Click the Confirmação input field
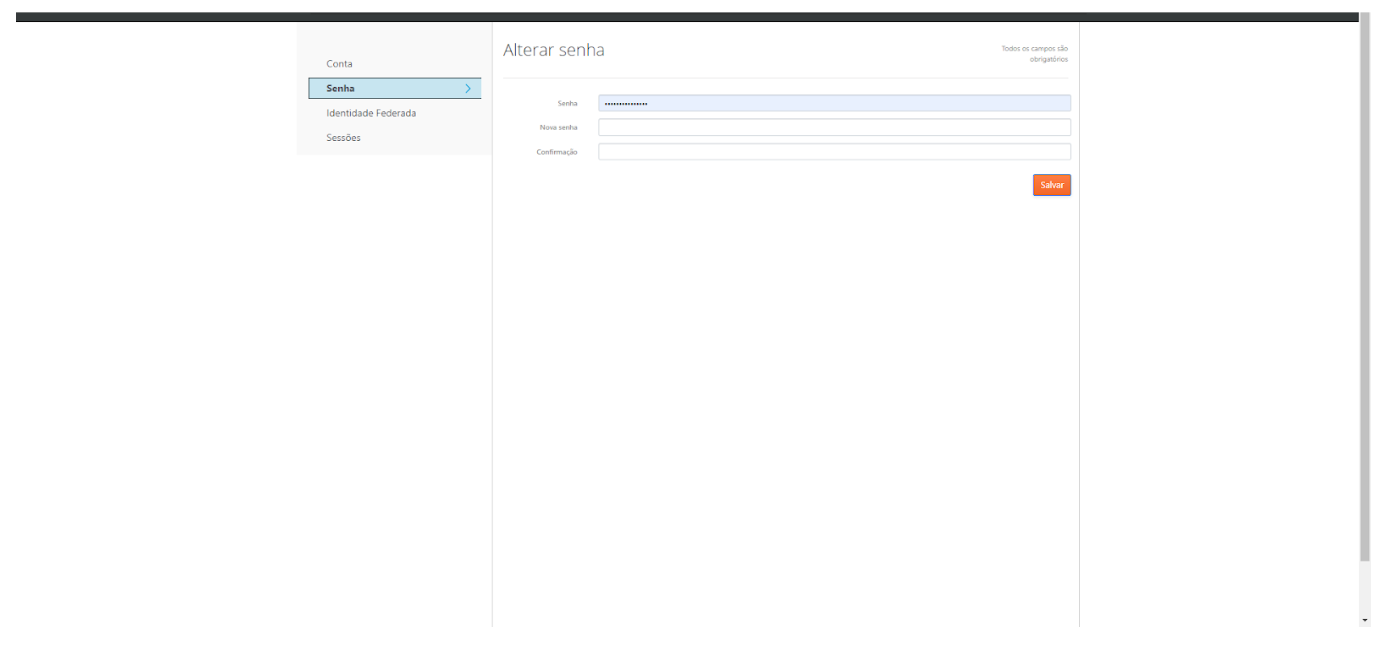The height and width of the screenshot is (659, 1380). [x=834, y=152]
